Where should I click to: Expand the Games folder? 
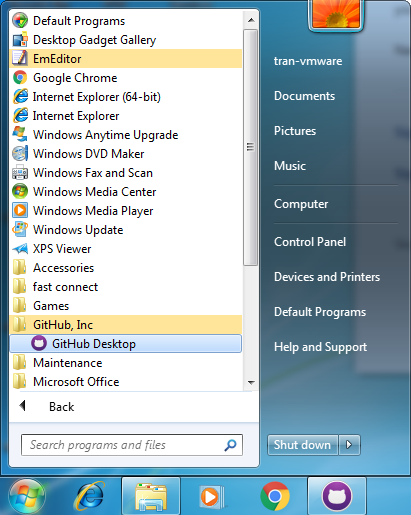click(126, 306)
